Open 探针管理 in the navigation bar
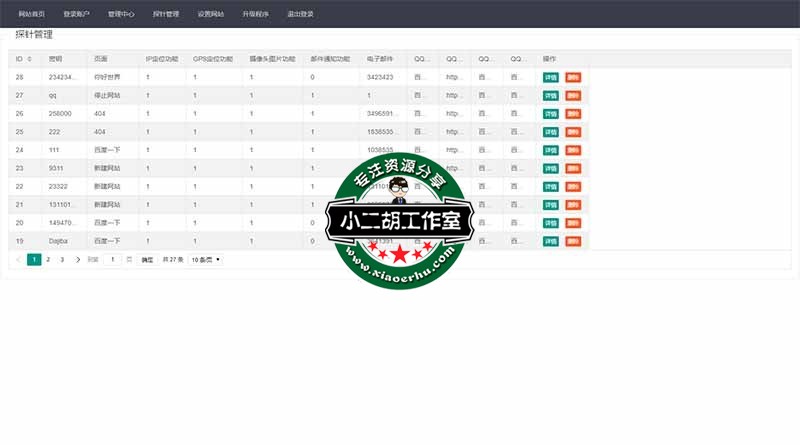Screen dimensions: 800x445 pyautogui.click(x=166, y=15)
